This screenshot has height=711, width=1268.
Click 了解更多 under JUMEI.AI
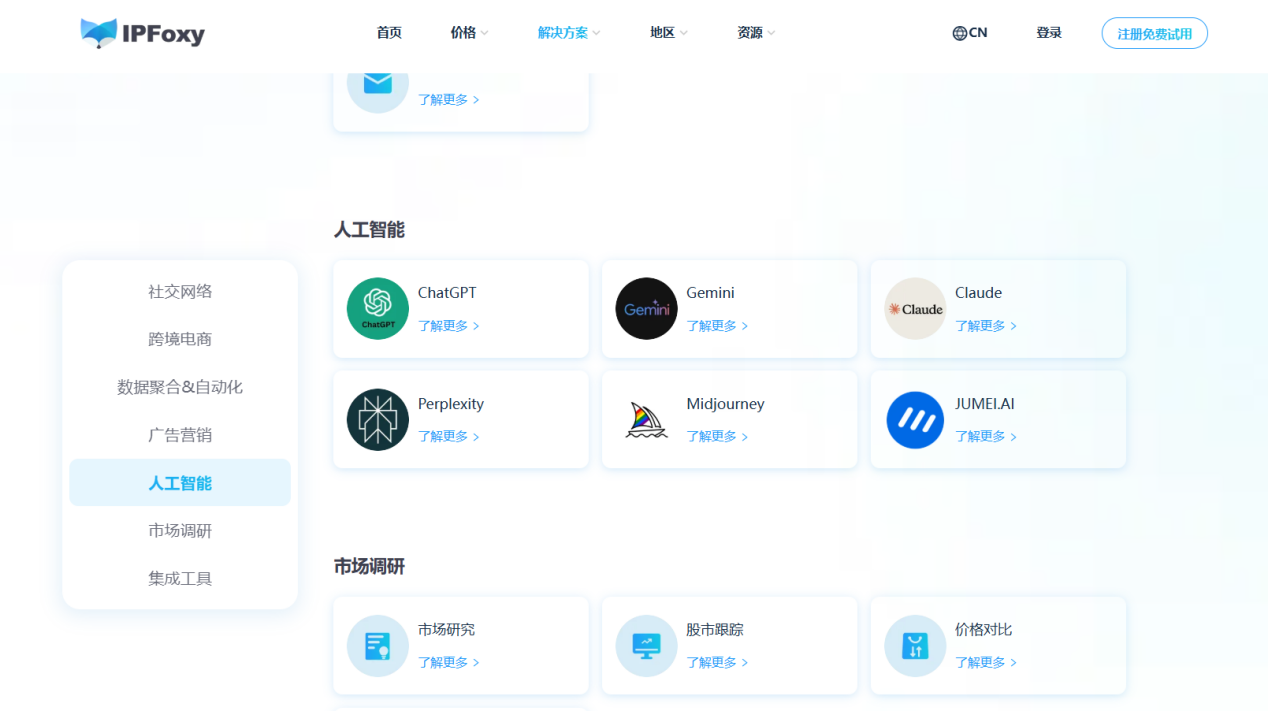pos(986,437)
